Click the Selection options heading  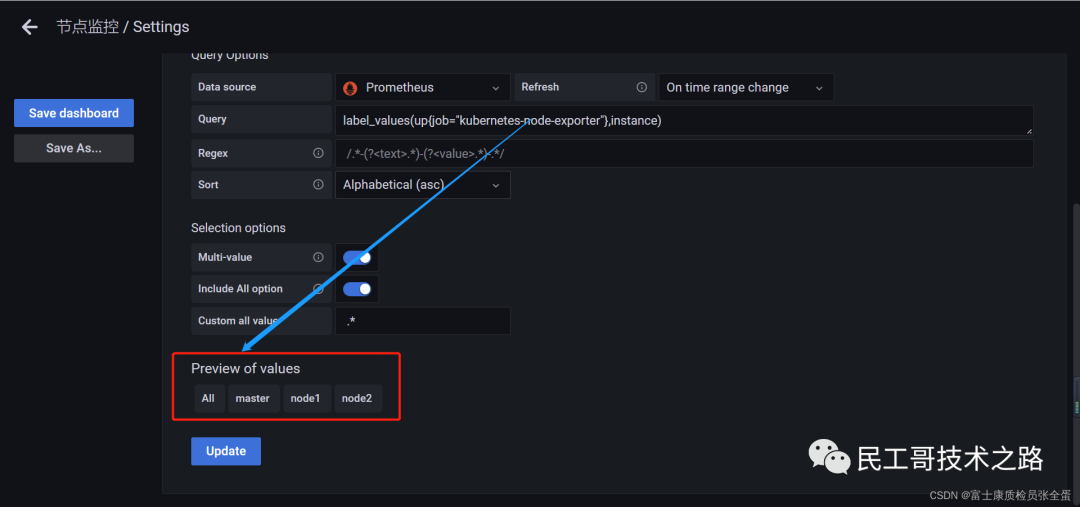point(238,227)
